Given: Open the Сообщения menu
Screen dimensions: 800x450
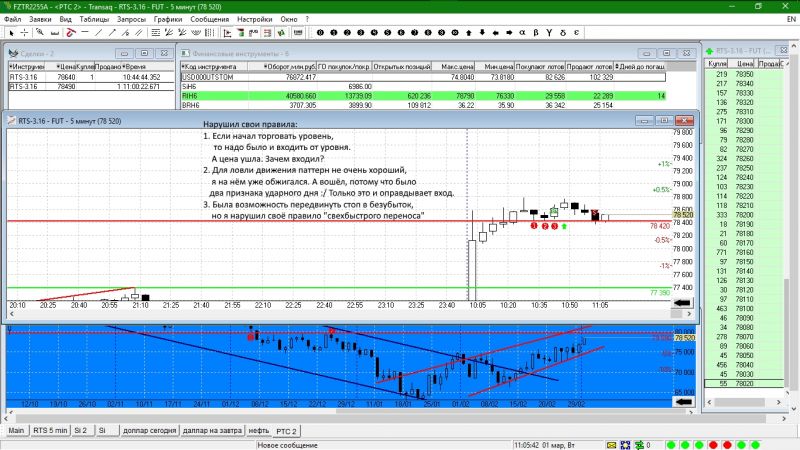Looking at the screenshot, I should (209, 19).
